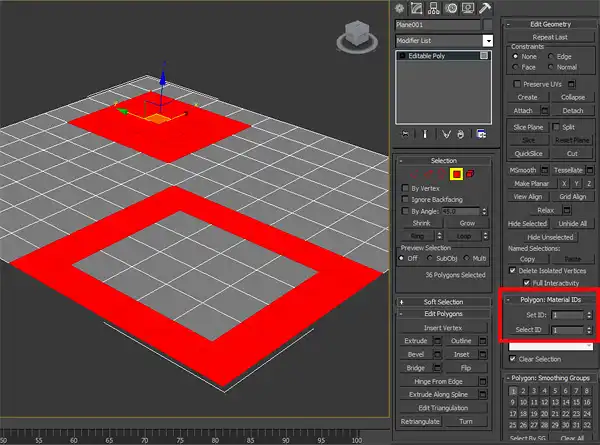Toggle the Preserve UVs checkbox
This screenshot has height=445, width=600.
(517, 84)
